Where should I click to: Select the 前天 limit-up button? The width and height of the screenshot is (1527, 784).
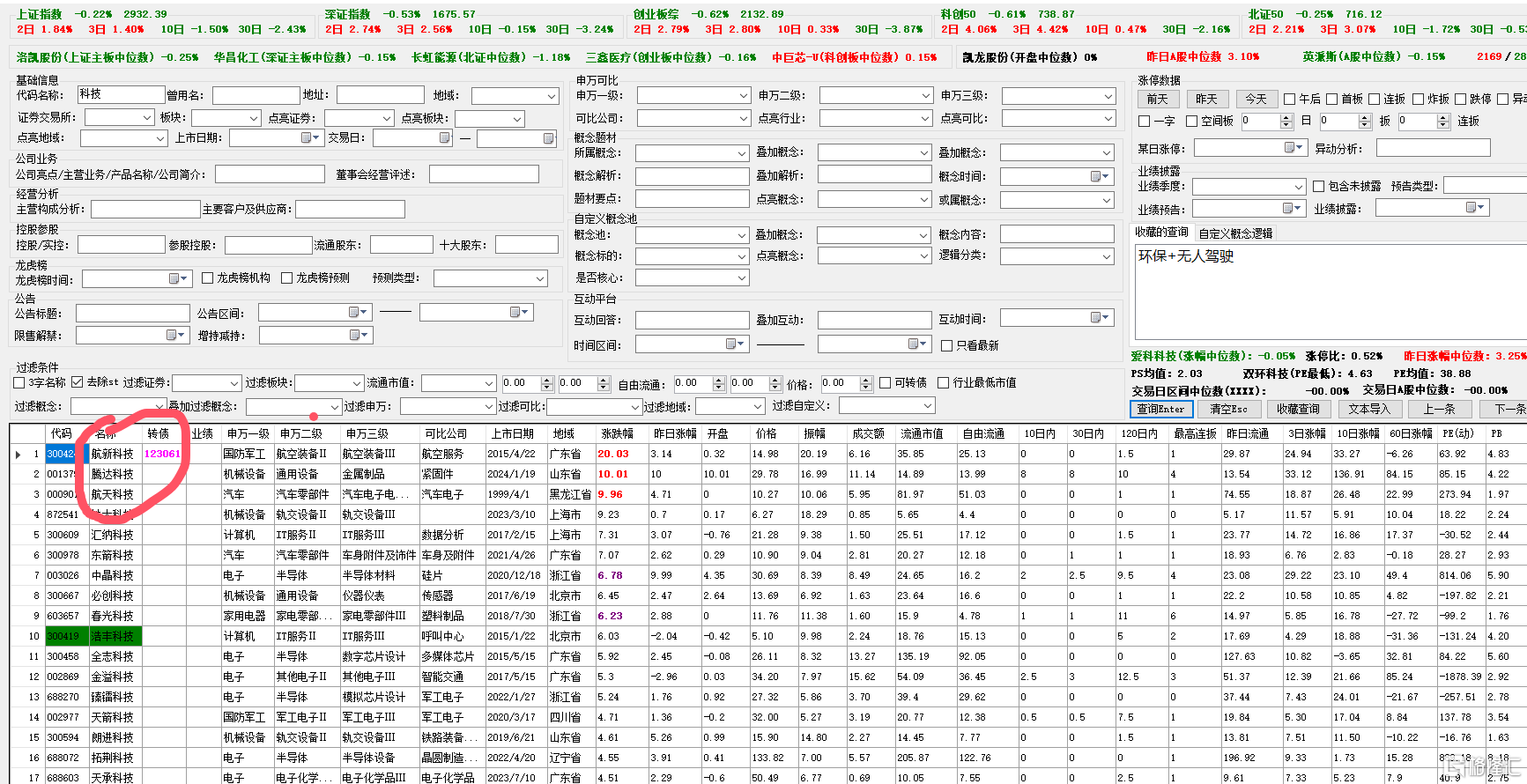(1158, 99)
